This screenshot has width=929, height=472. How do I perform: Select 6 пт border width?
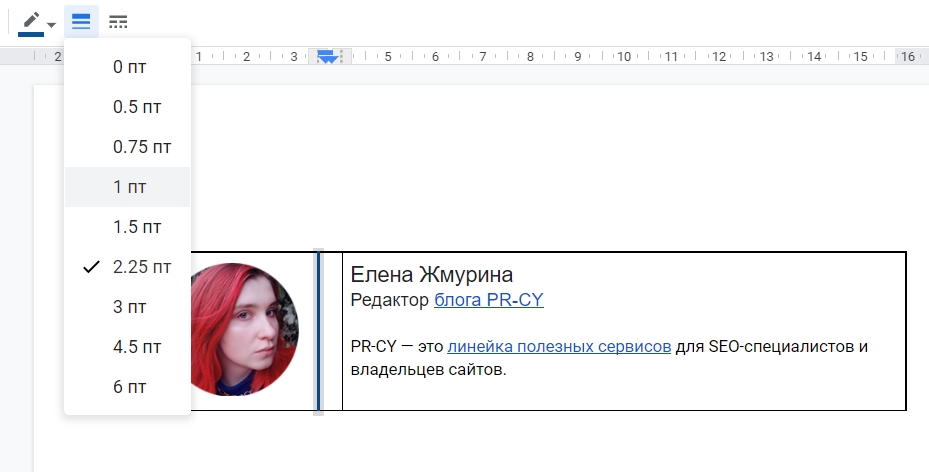coord(127,387)
